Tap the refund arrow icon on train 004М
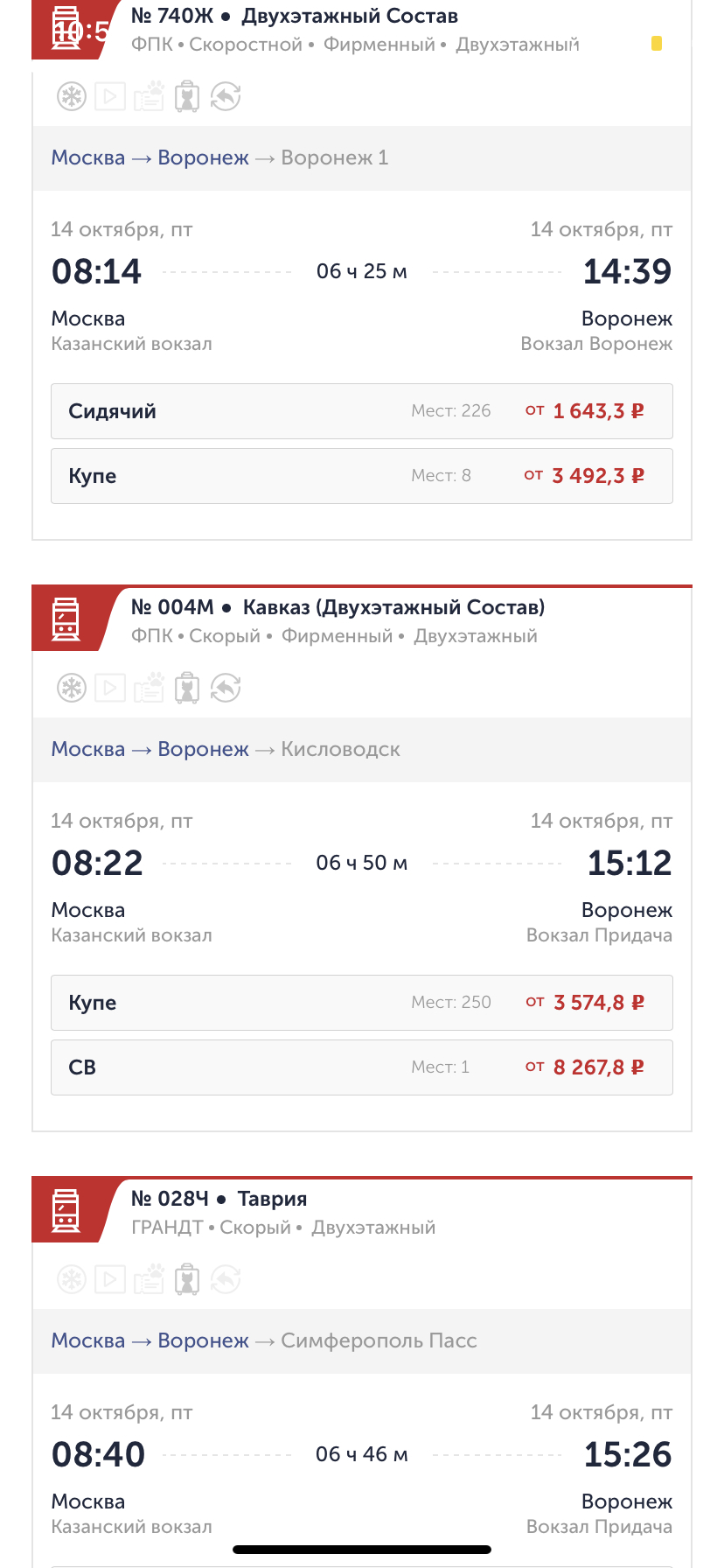The height and width of the screenshot is (1568, 724). (x=226, y=688)
